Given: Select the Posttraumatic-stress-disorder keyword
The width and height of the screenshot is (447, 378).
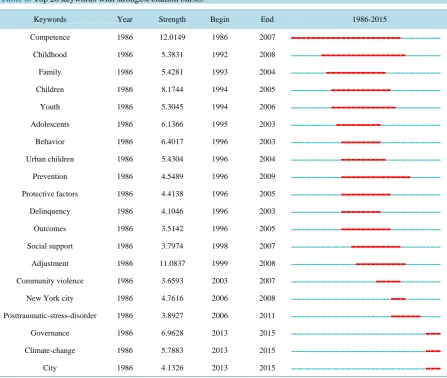Looking at the screenshot, I should tap(50, 316).
